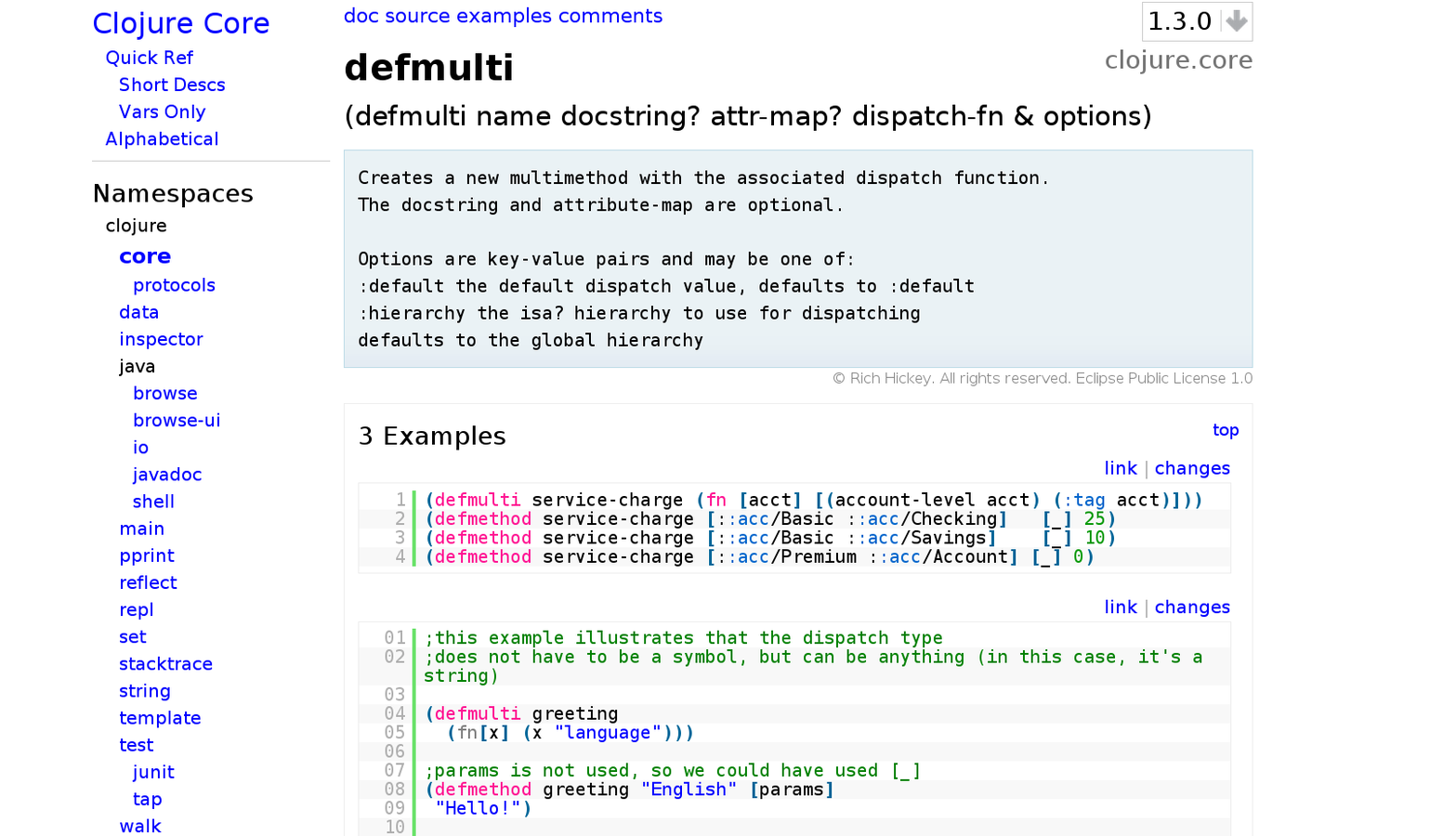Jump to the doc section
Image resolution: width=1456 pixels, height=836 pixels.
click(362, 16)
